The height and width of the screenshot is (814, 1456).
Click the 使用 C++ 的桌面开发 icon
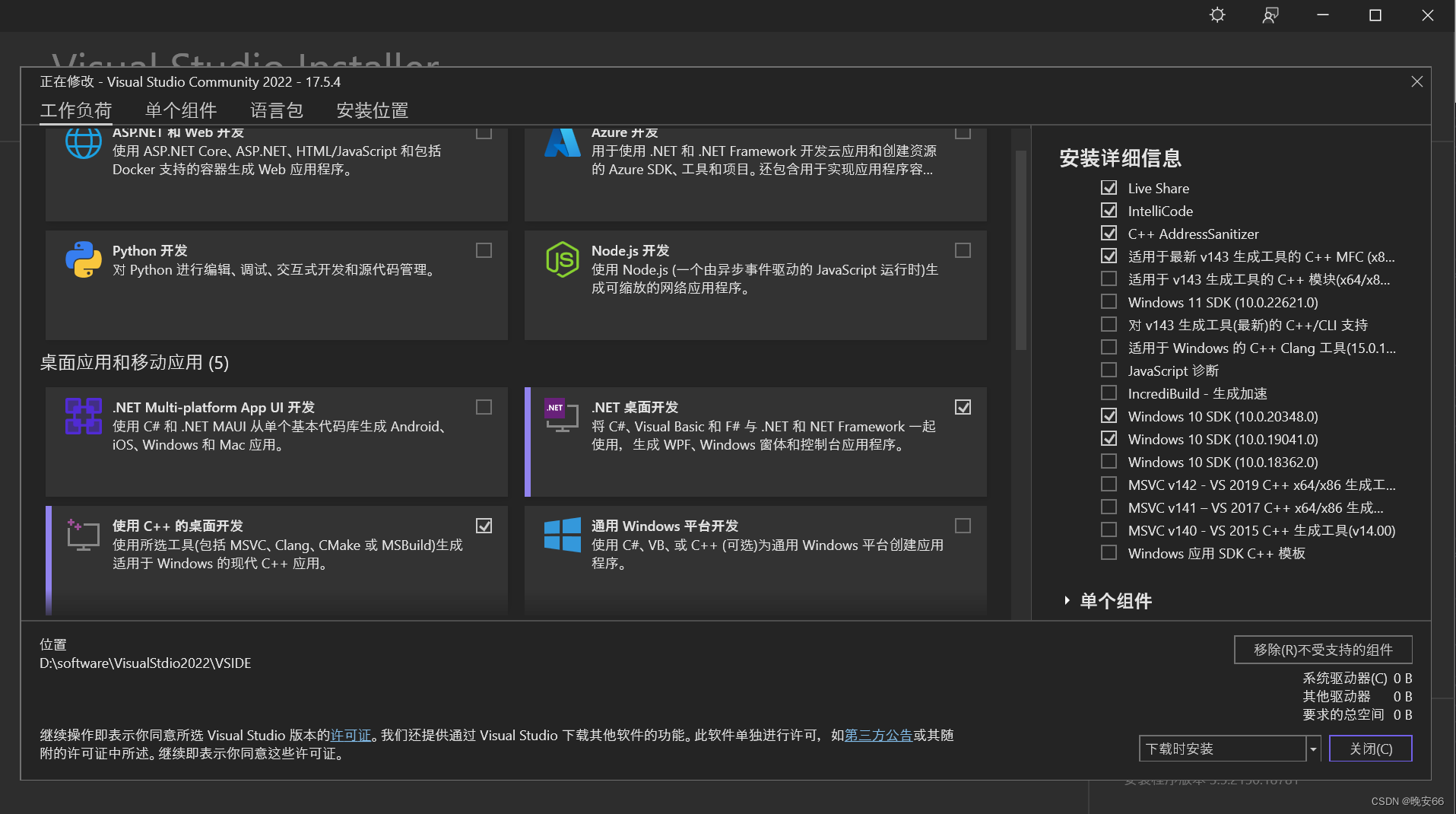[x=84, y=535]
